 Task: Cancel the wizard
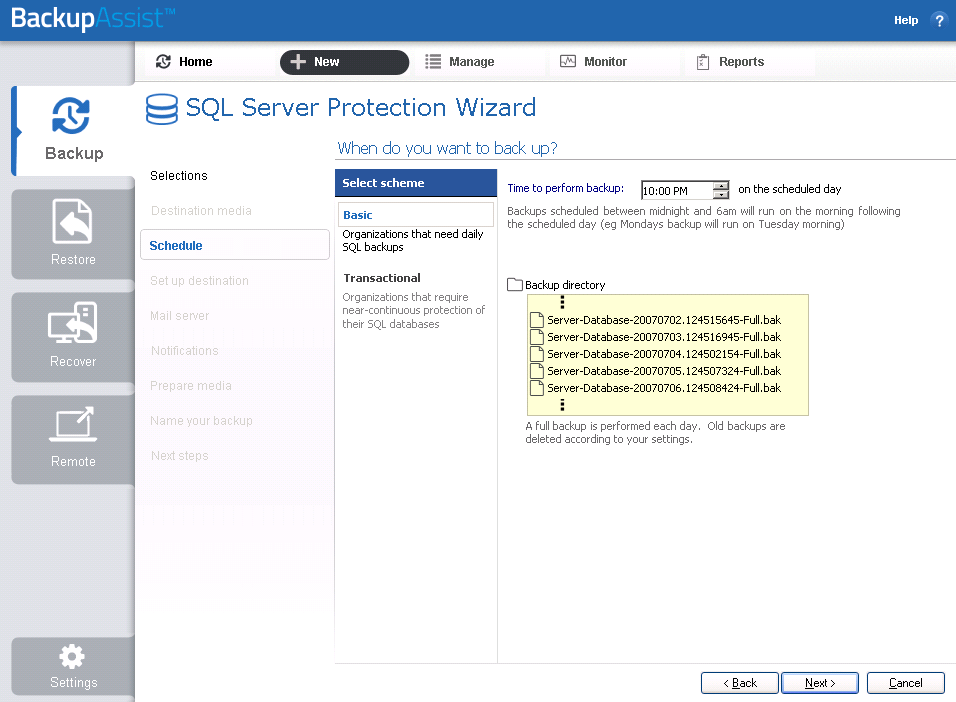(x=905, y=683)
